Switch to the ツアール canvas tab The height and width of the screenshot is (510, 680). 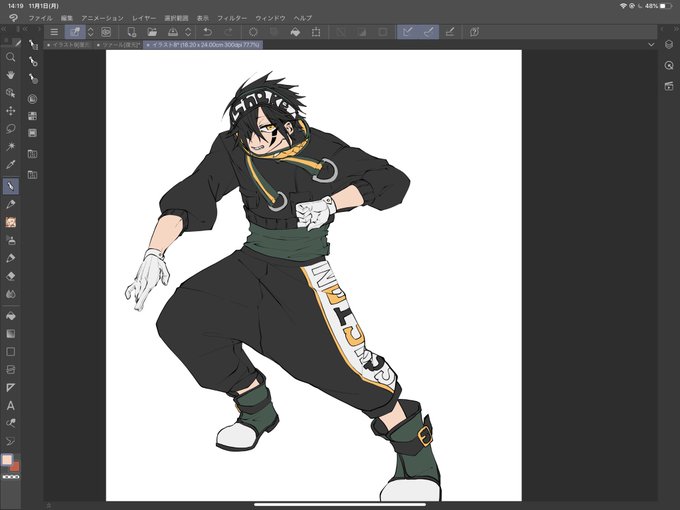pos(118,45)
